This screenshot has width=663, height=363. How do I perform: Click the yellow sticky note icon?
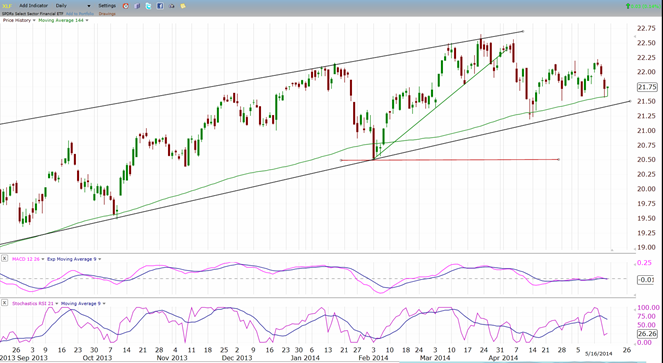tap(183, 6)
